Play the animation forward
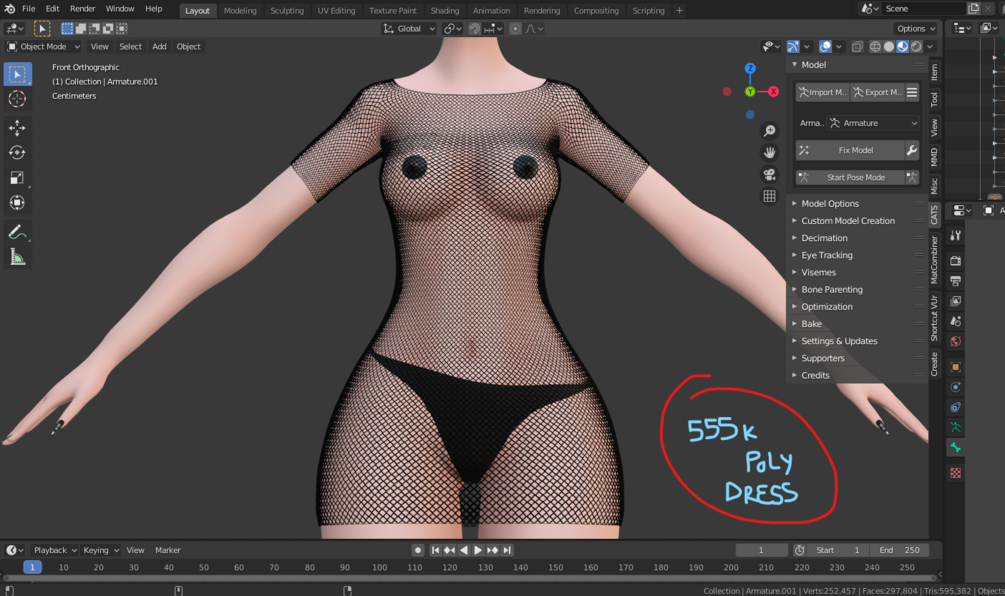This screenshot has height=596, width=1005. (x=478, y=550)
